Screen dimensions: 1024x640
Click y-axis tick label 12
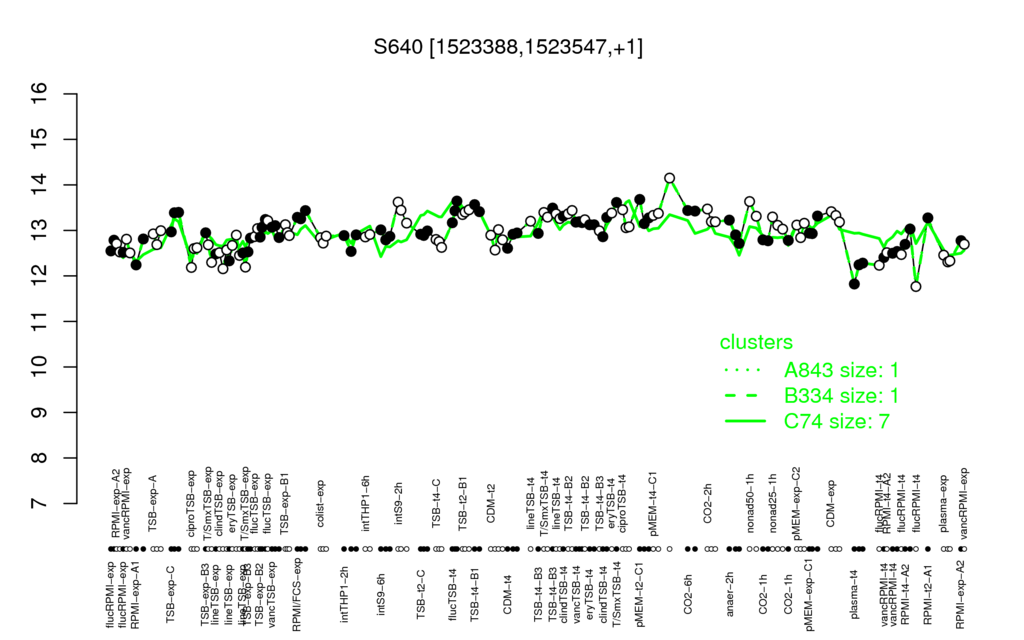[39, 276]
